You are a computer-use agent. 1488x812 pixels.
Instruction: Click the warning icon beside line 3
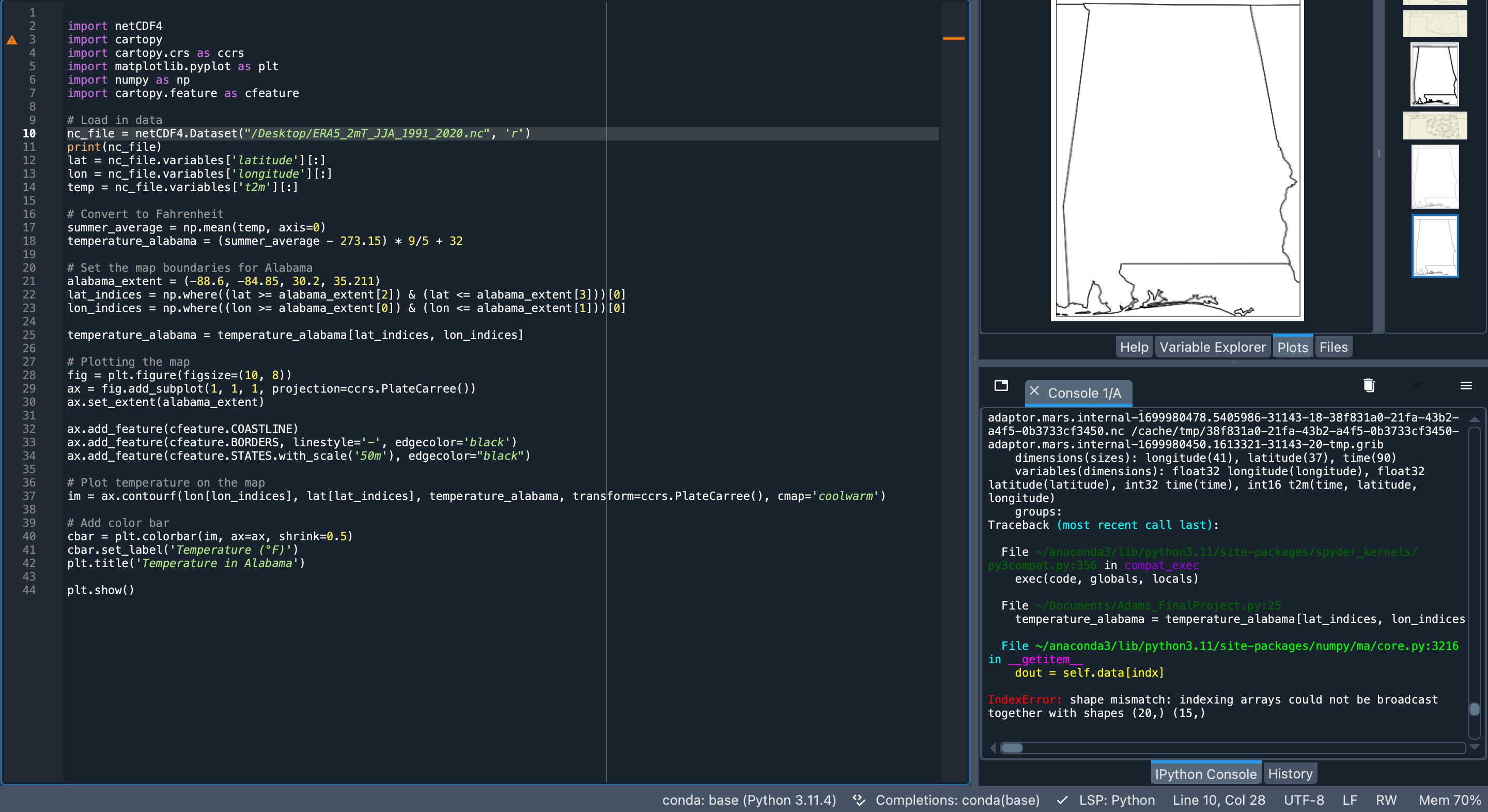coord(11,40)
